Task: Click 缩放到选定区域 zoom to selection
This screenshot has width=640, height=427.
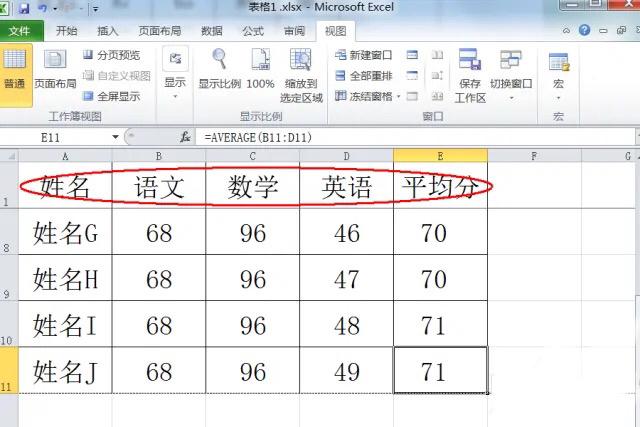Action: pyautogui.click(x=301, y=76)
